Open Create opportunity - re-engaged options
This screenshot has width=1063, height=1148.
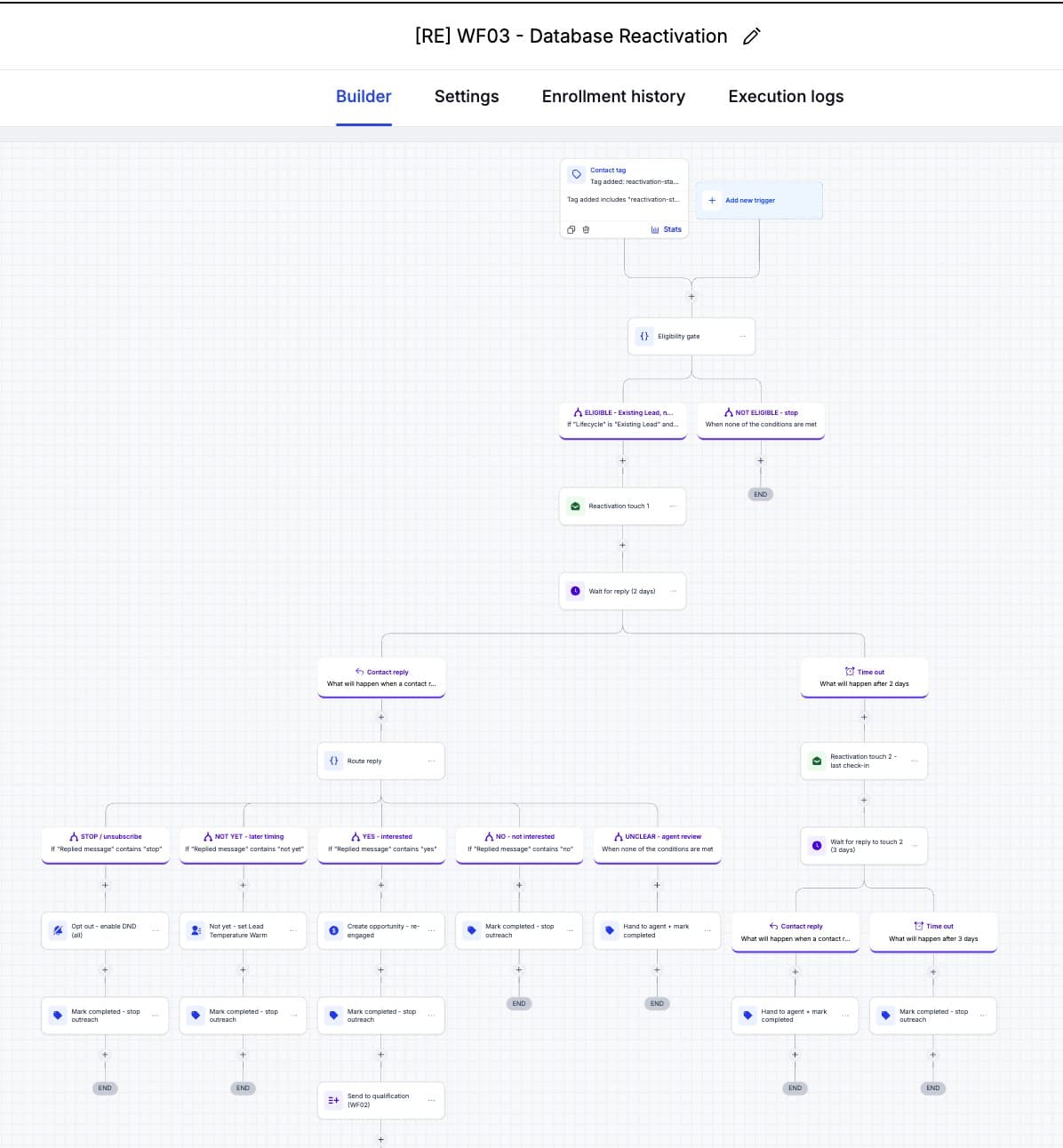click(431, 930)
